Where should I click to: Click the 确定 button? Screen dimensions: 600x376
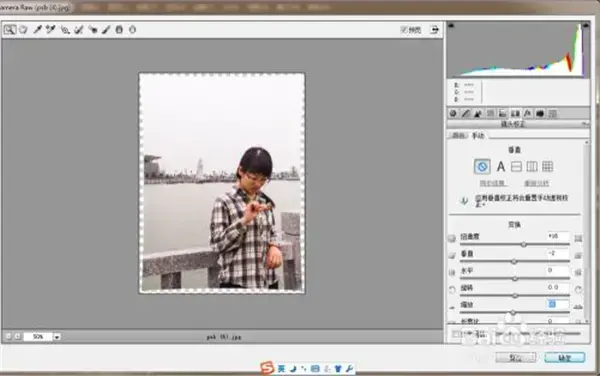coord(564,358)
